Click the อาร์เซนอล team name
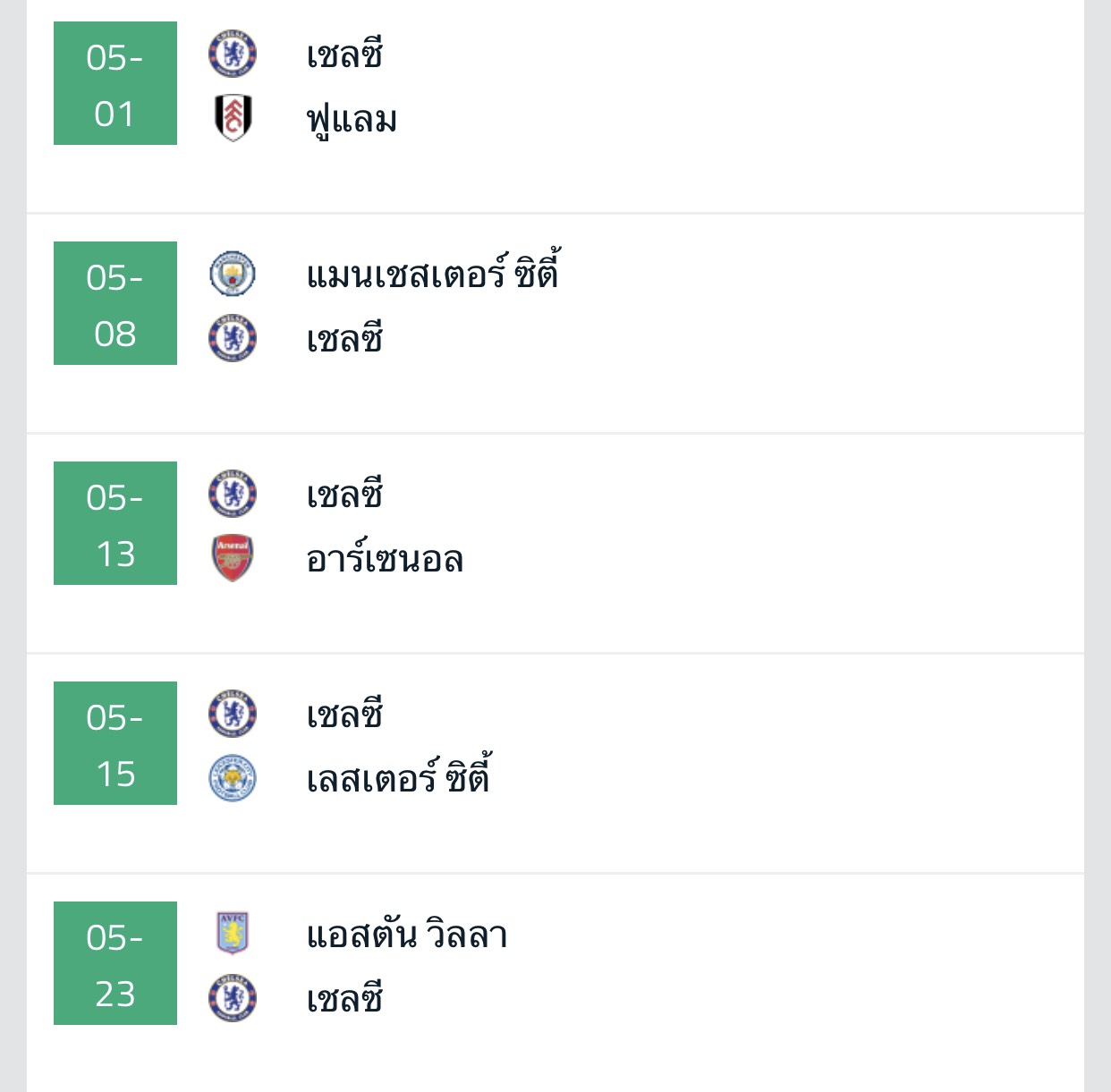1111x1092 pixels. (385, 559)
